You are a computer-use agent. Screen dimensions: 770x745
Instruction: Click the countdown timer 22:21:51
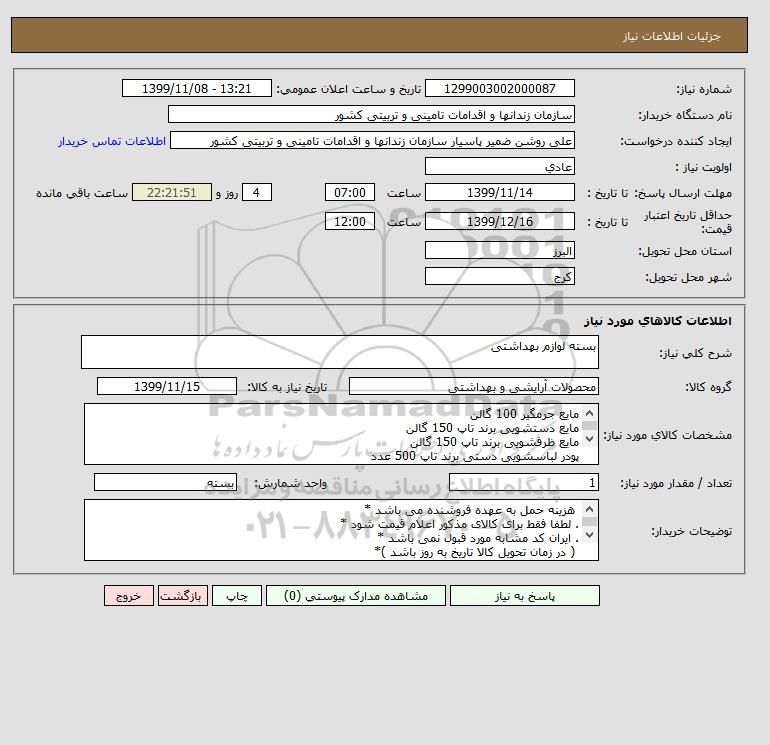click(172, 193)
